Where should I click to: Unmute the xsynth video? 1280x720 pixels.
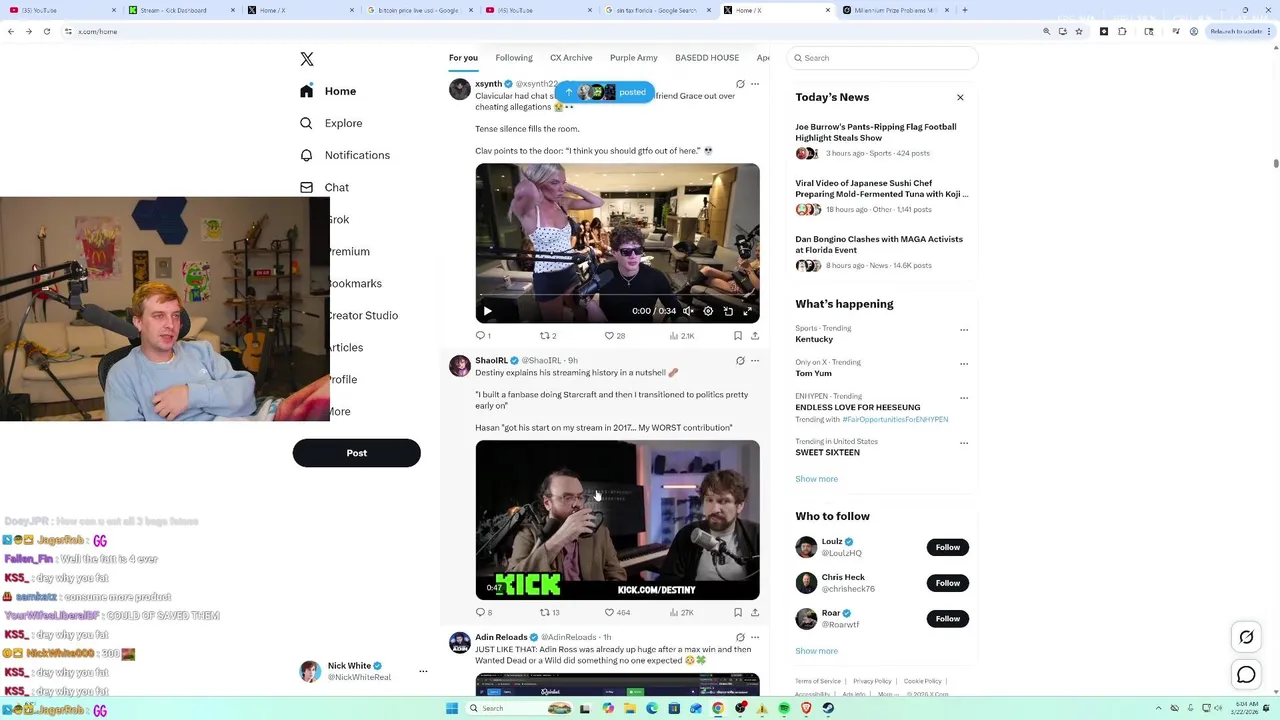(x=688, y=311)
